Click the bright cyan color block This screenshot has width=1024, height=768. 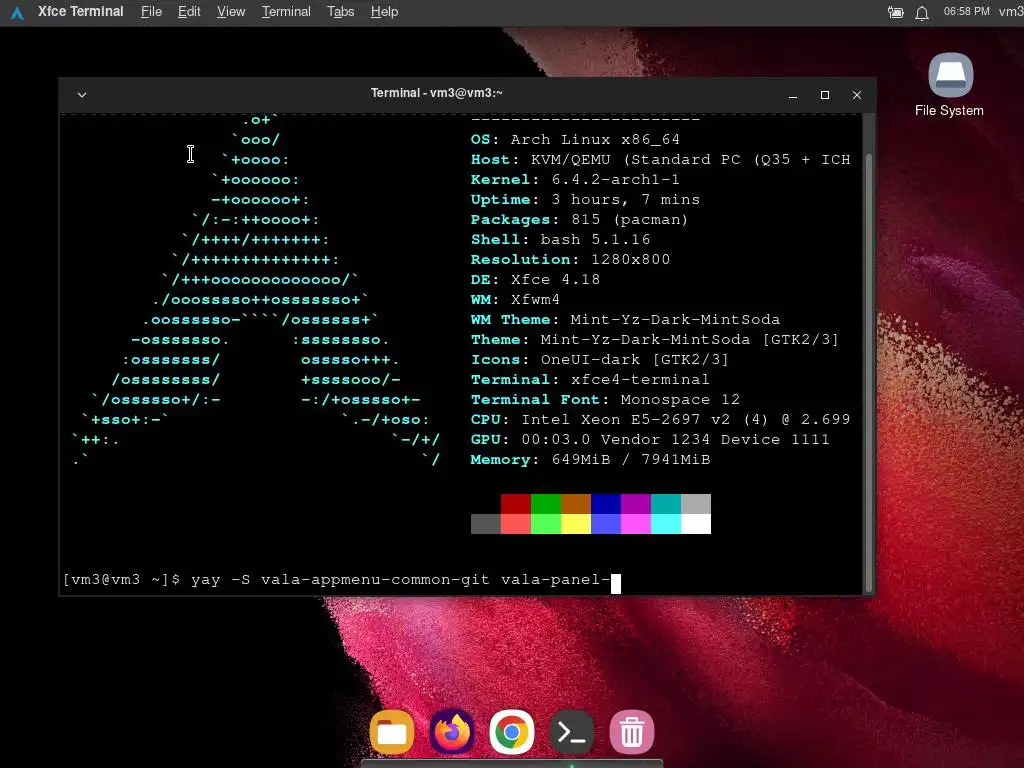pos(666,524)
